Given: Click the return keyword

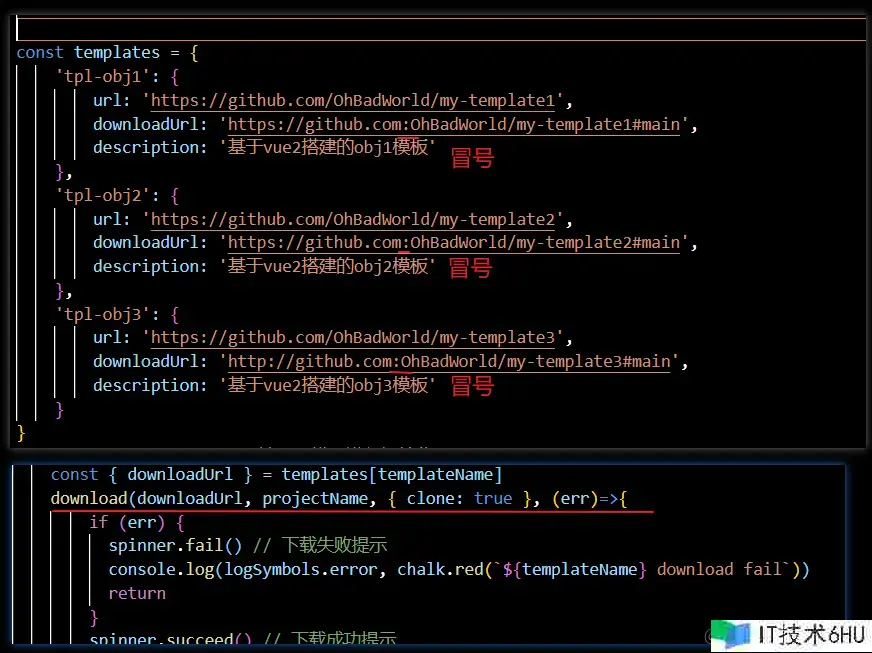Looking at the screenshot, I should tap(137, 593).
